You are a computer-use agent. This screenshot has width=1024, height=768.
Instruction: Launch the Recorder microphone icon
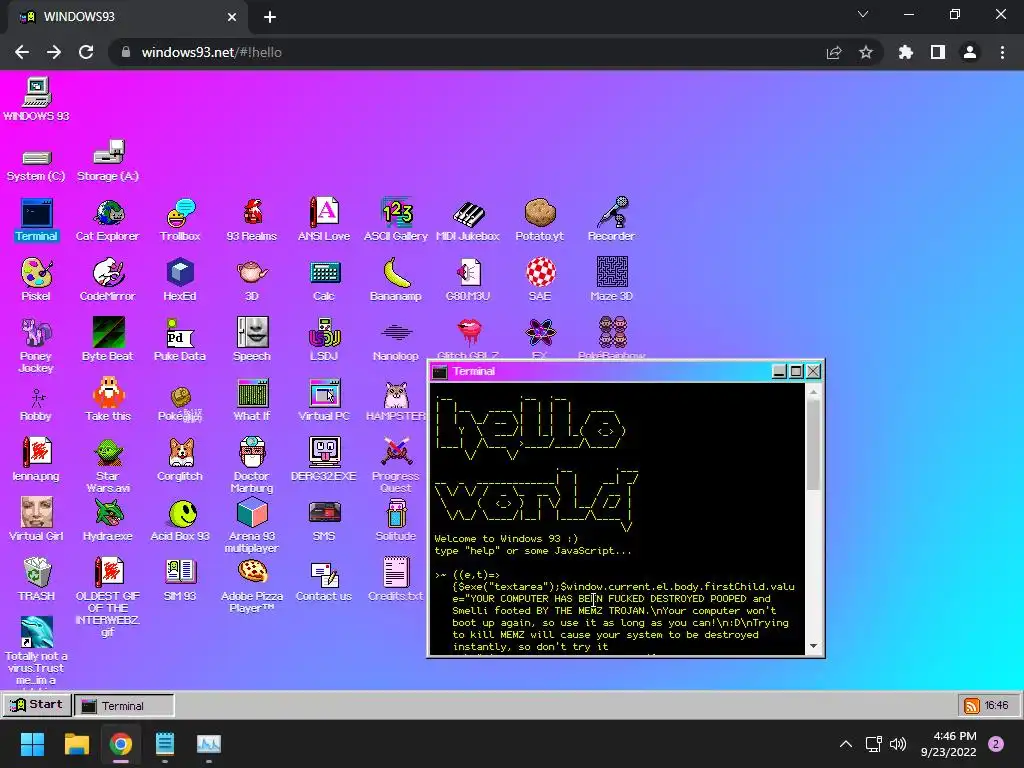point(612,212)
